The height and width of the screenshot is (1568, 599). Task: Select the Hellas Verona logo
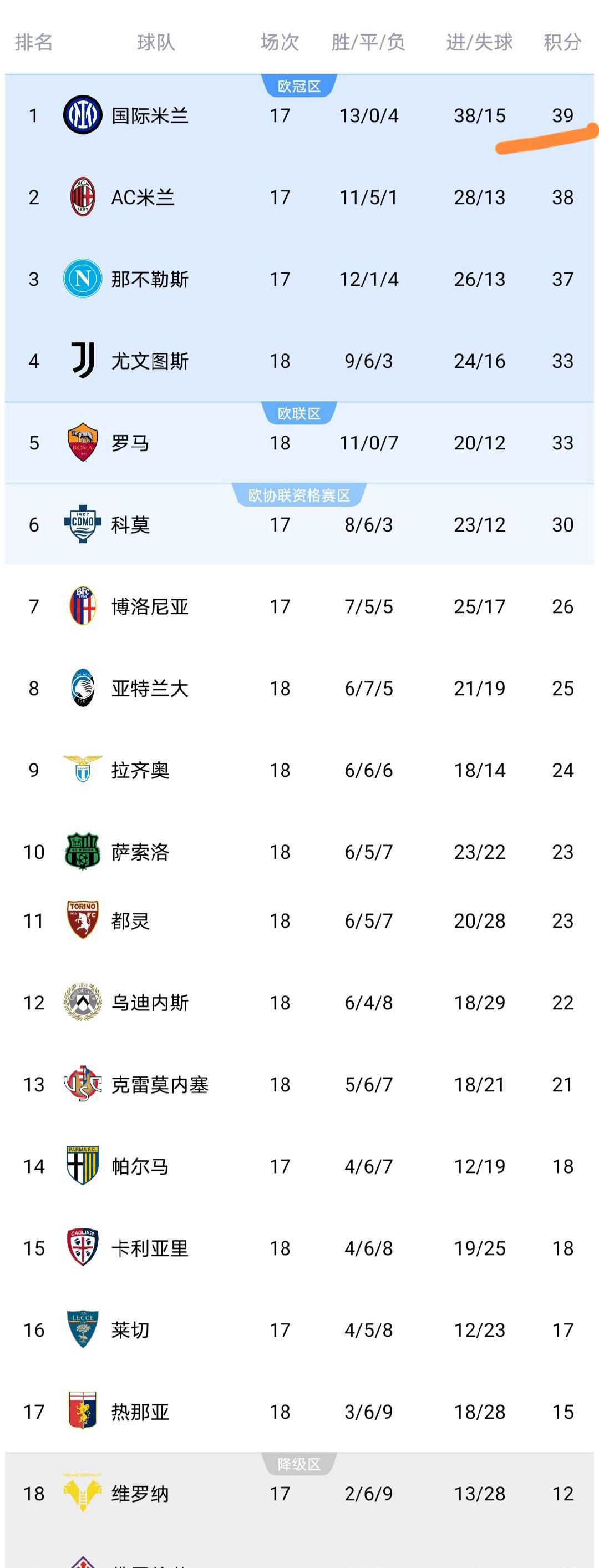point(82,1493)
